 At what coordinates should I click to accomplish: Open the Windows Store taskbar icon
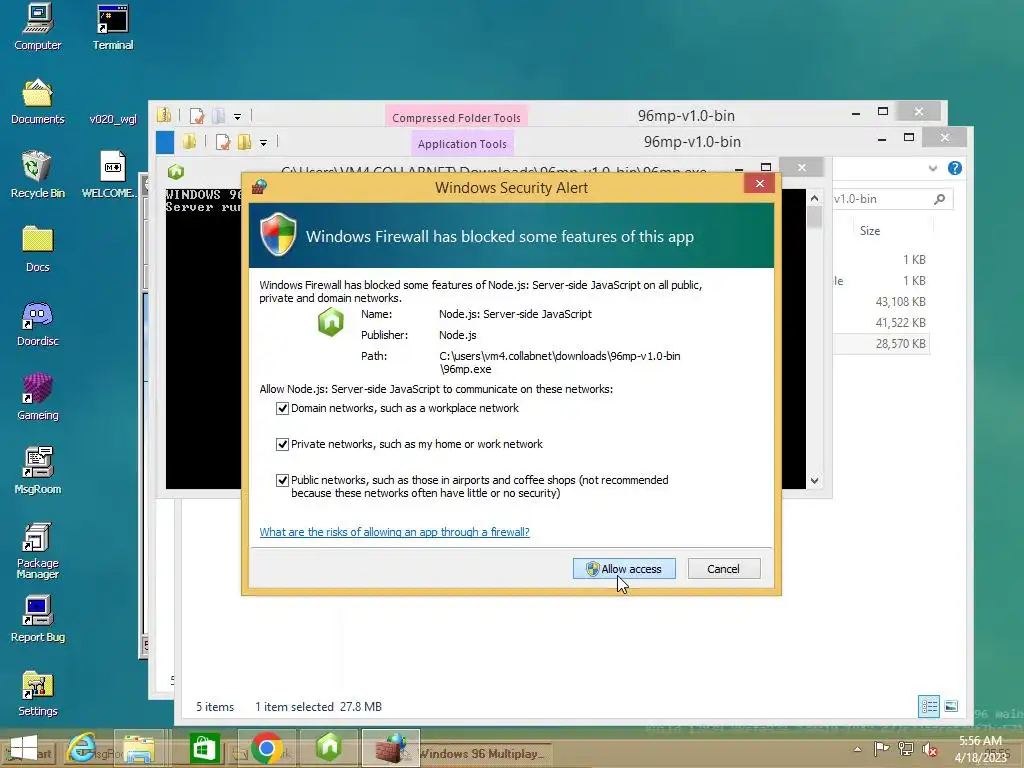(x=204, y=748)
